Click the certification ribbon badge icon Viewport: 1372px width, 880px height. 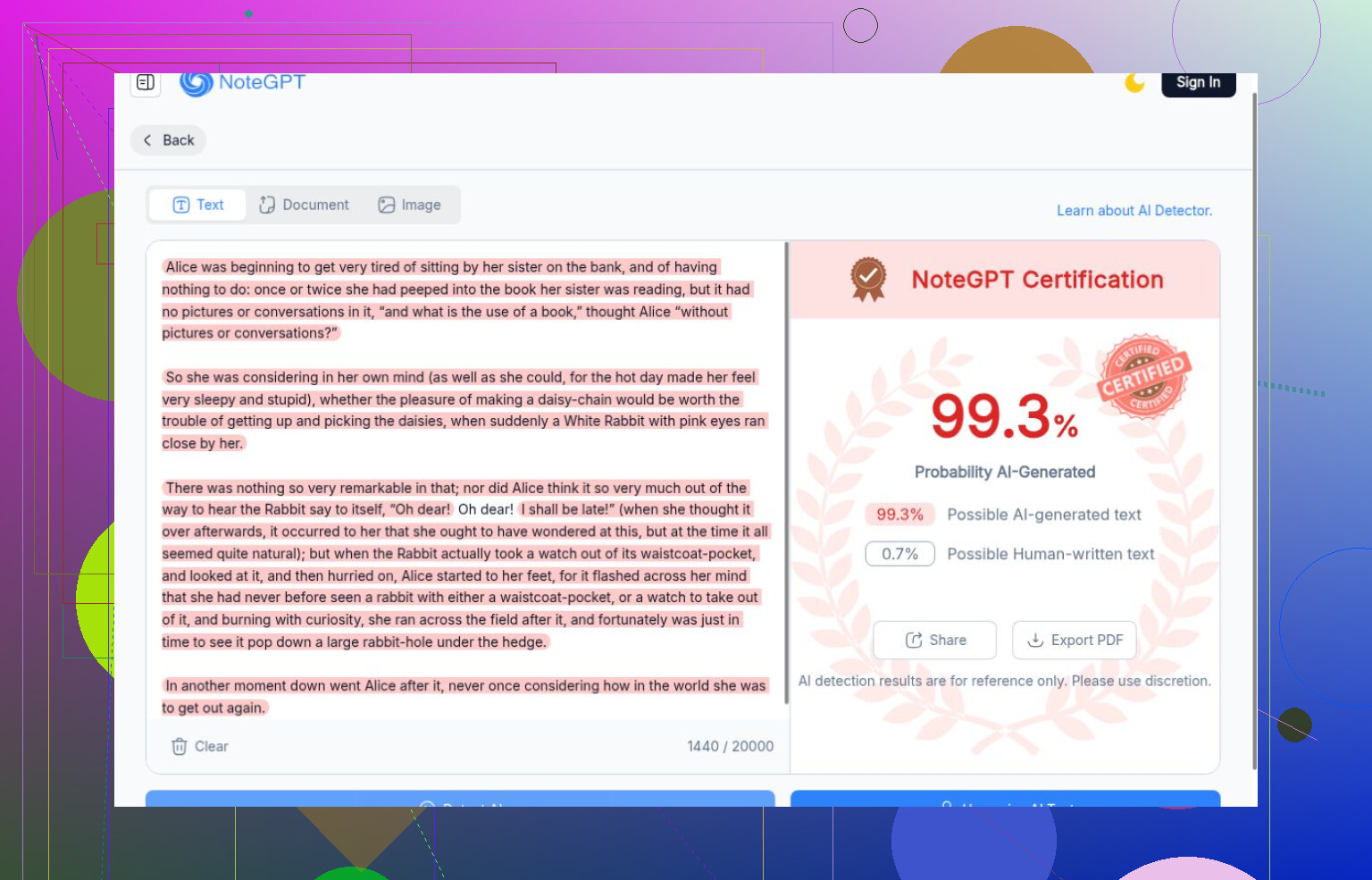(867, 280)
